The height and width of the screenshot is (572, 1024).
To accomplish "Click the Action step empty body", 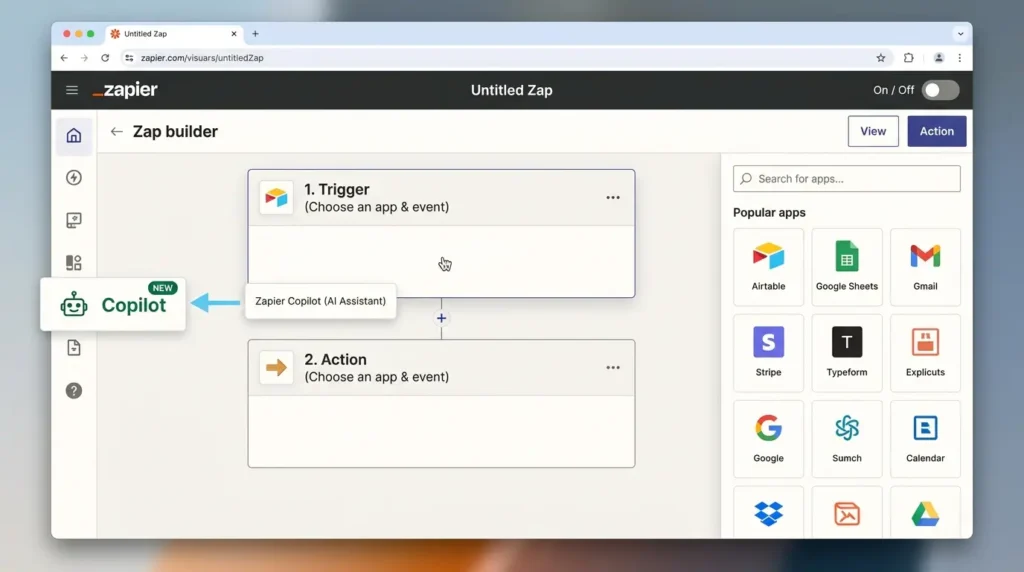I will click(441, 431).
